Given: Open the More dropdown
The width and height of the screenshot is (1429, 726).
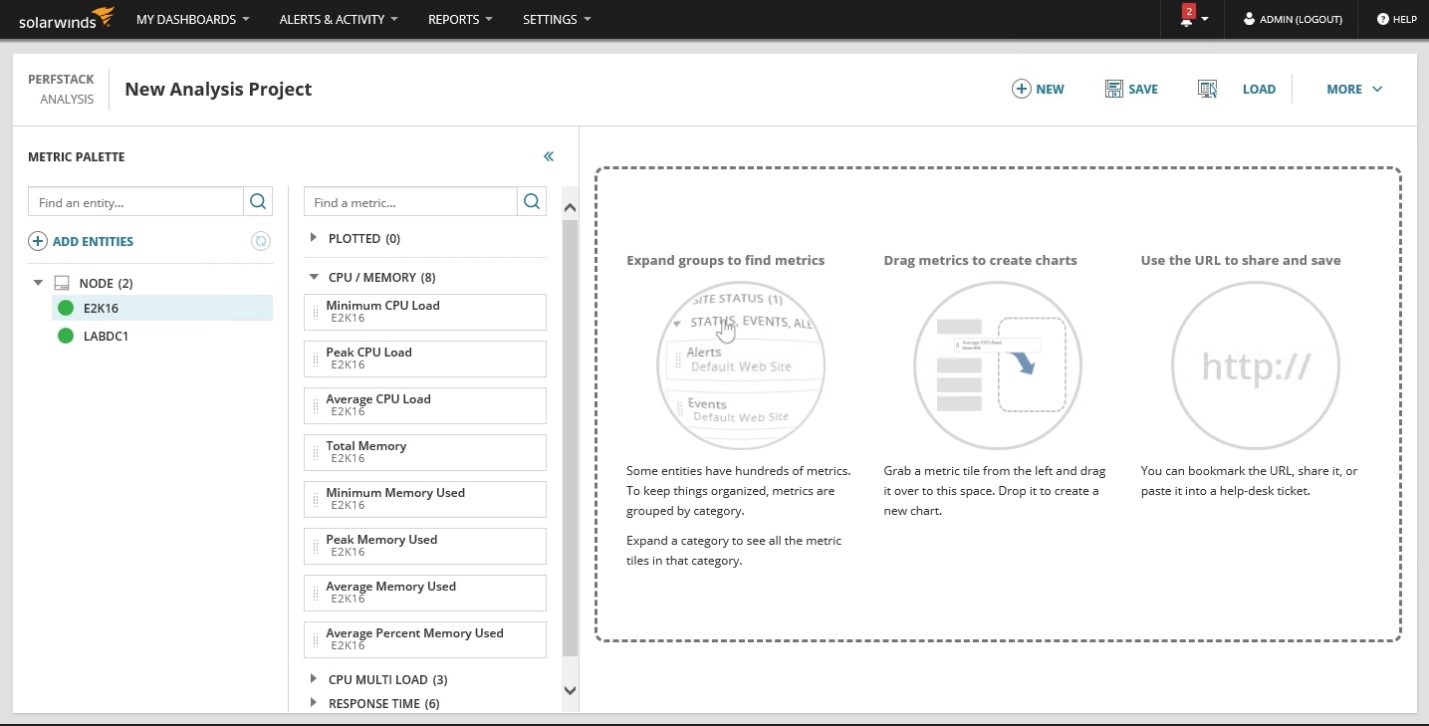Looking at the screenshot, I should click(x=1355, y=89).
